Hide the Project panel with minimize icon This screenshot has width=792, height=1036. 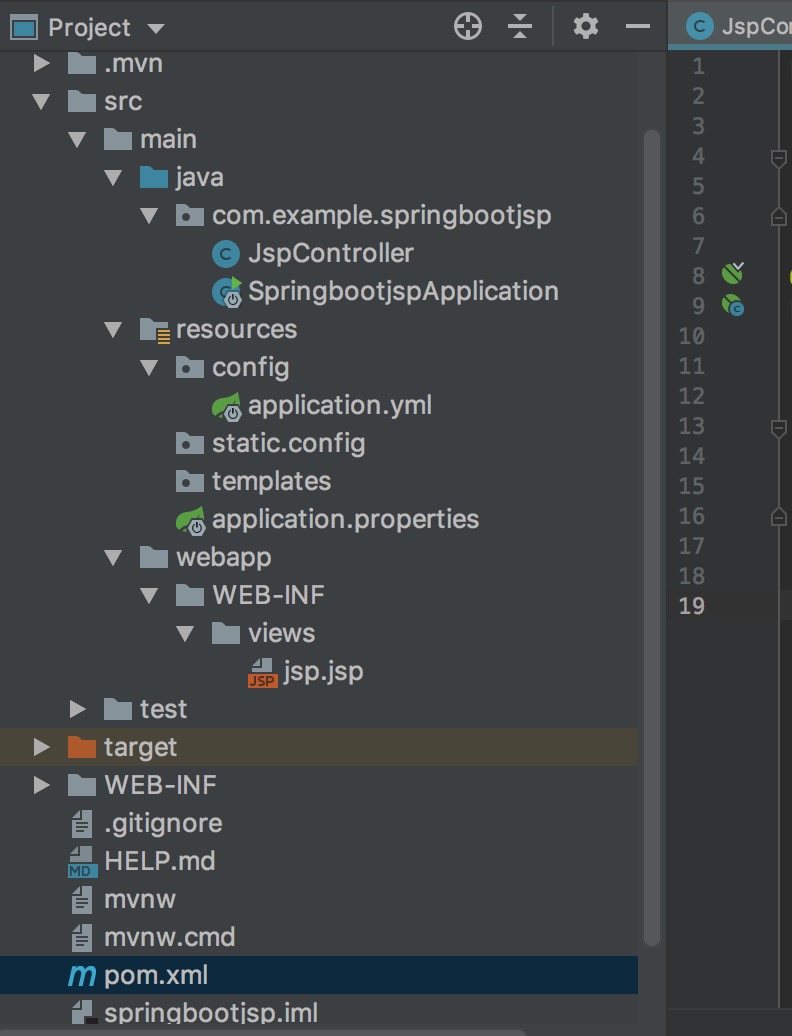coord(638,27)
